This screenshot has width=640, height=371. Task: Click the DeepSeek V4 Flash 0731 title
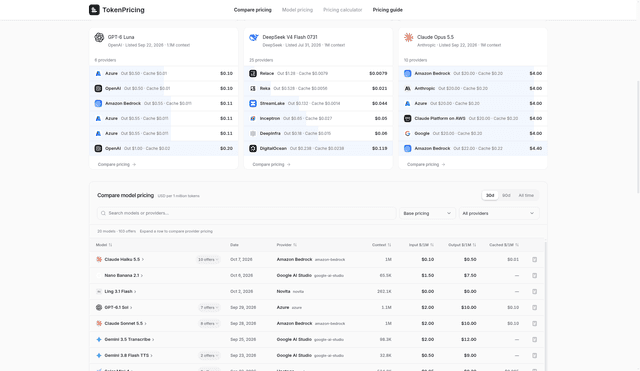(290, 37)
